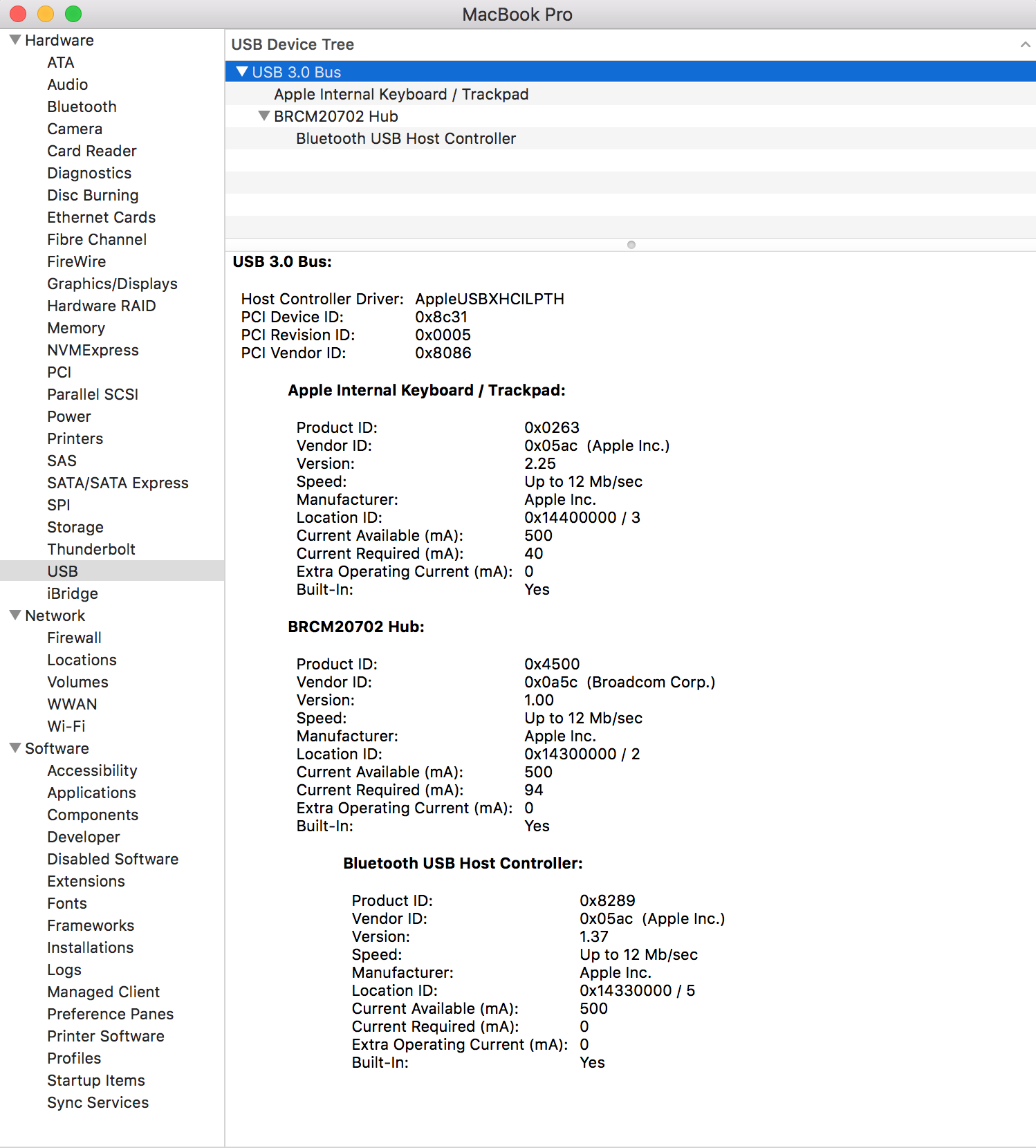
Task: Select Applications under Software
Action: [x=91, y=793]
